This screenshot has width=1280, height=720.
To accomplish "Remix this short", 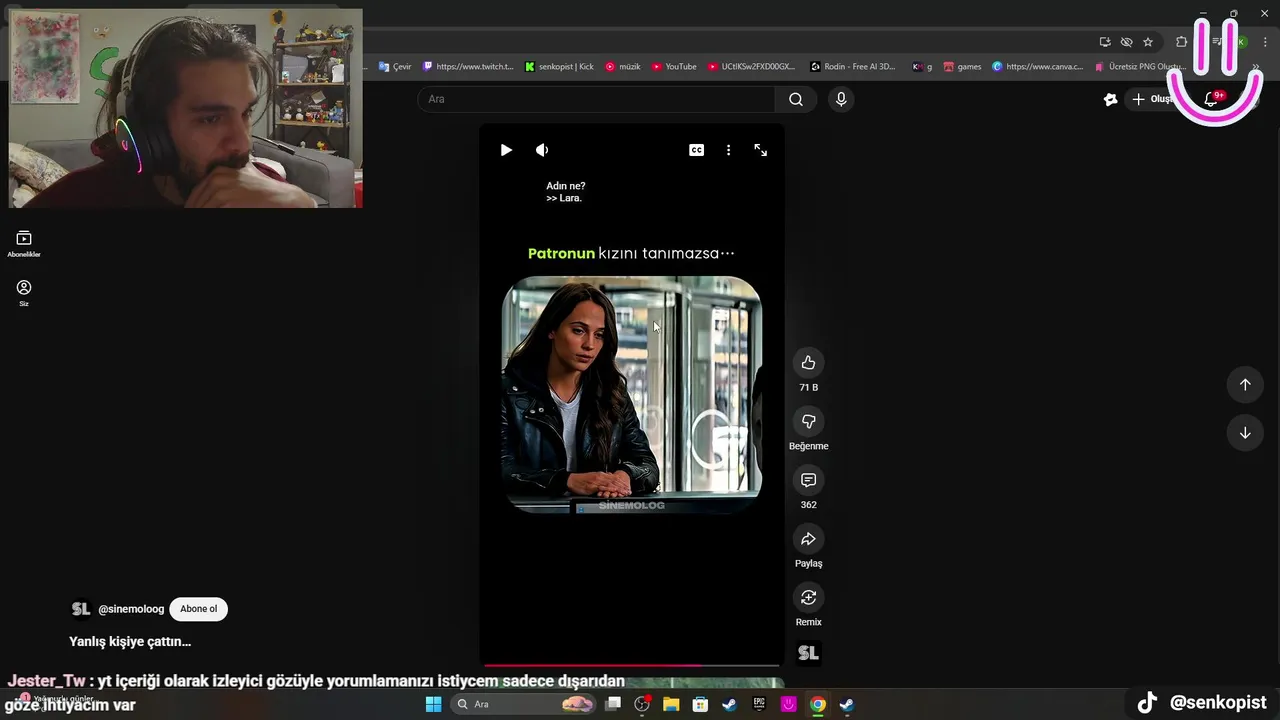I will tap(808, 597).
